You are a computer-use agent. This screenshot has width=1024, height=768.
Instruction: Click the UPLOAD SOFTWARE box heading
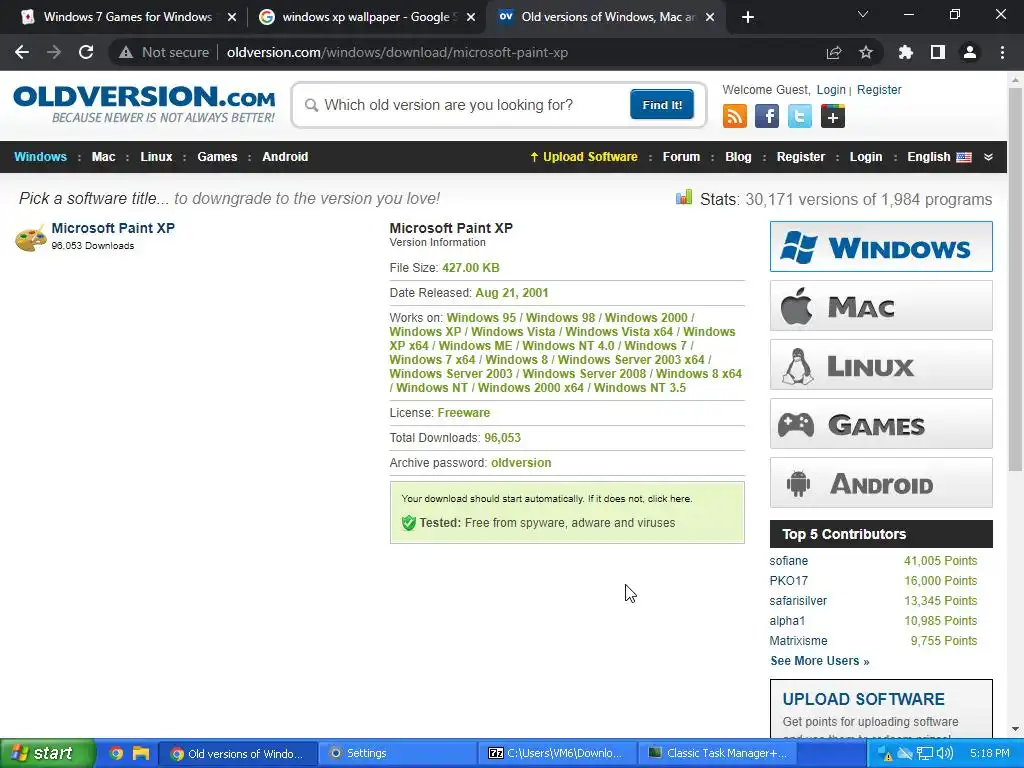(x=863, y=699)
